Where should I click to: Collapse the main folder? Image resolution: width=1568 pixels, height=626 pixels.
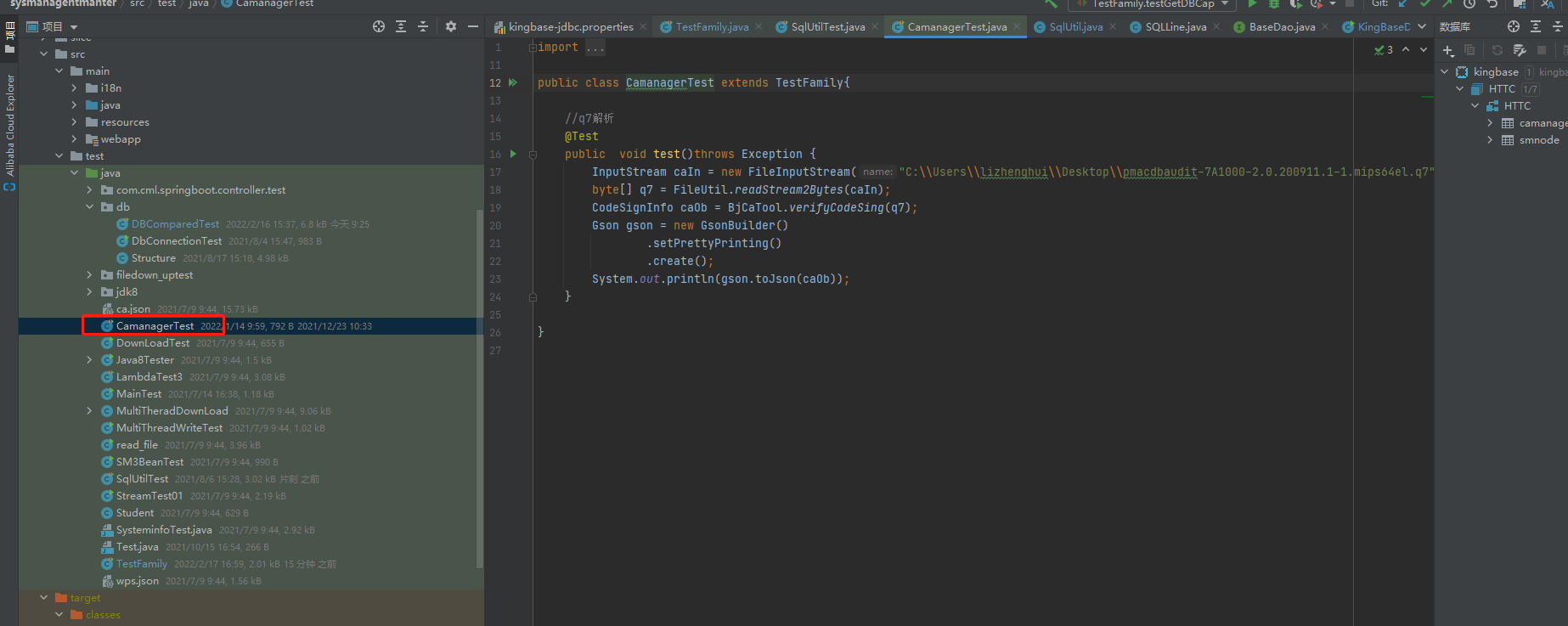point(59,71)
